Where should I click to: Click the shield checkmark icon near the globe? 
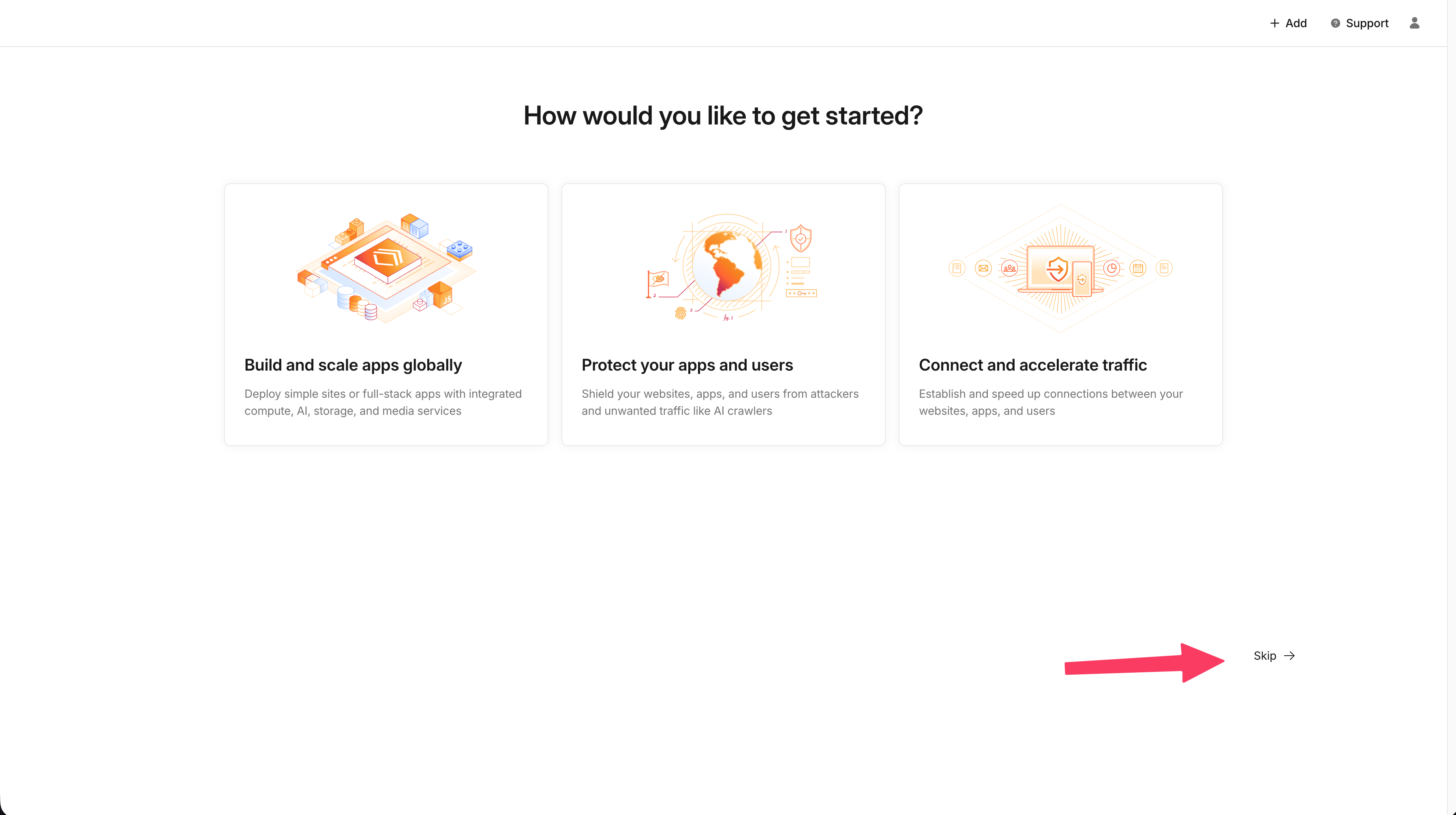[x=800, y=238]
